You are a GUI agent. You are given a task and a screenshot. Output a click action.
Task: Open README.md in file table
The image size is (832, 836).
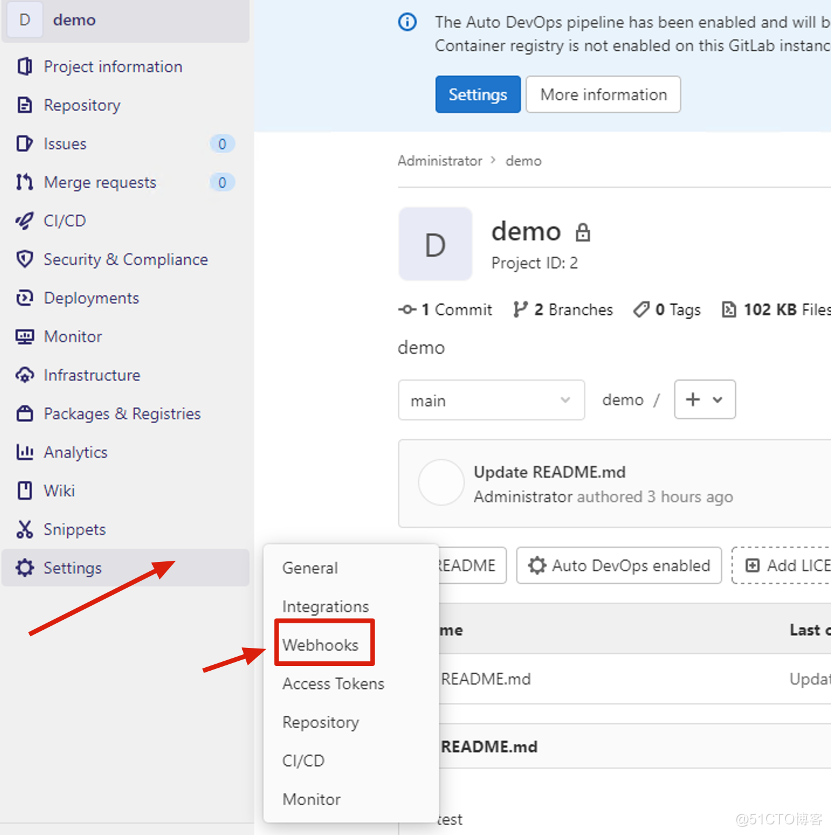(x=486, y=679)
